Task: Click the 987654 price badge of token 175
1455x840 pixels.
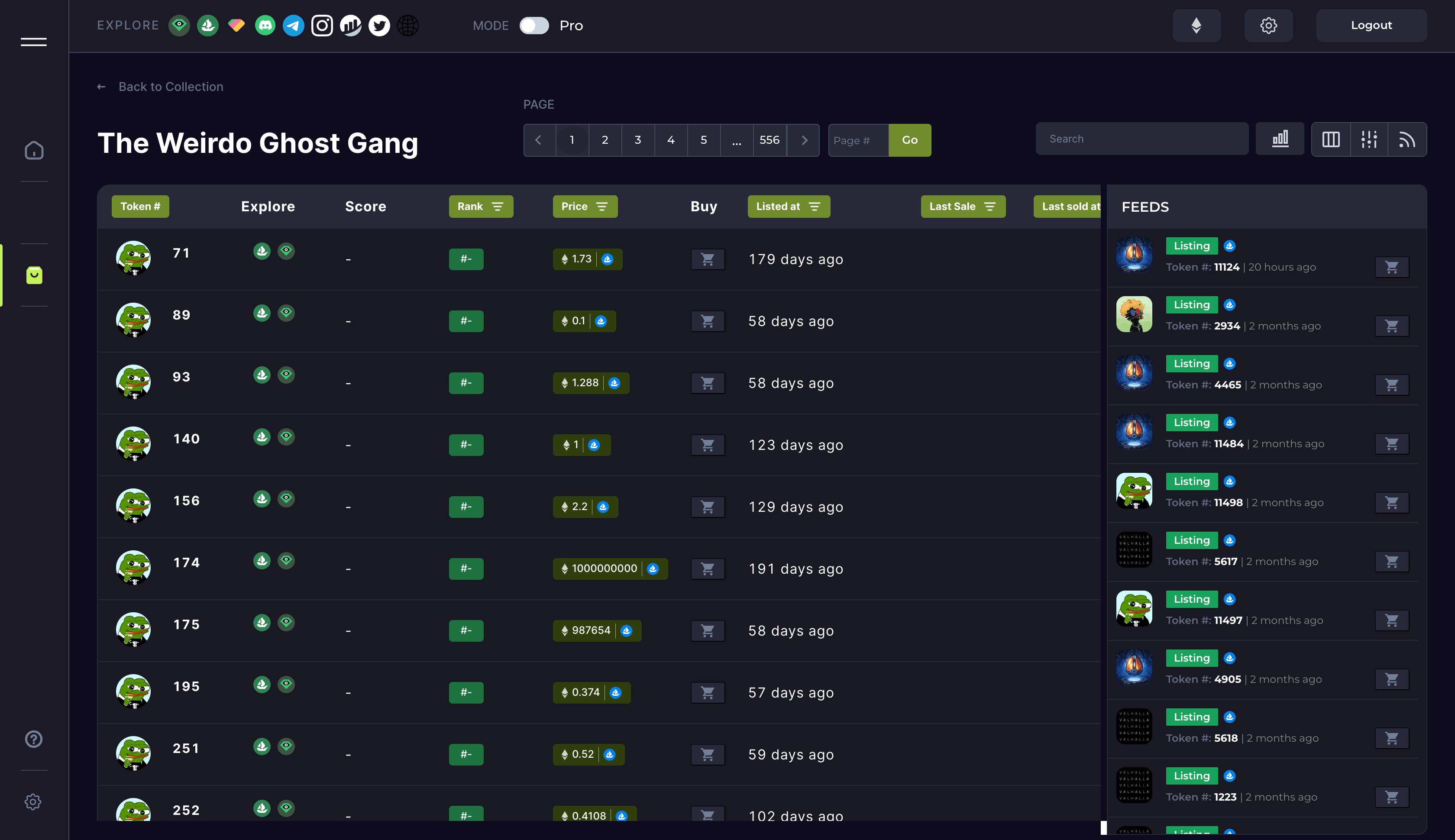Action: (x=597, y=630)
